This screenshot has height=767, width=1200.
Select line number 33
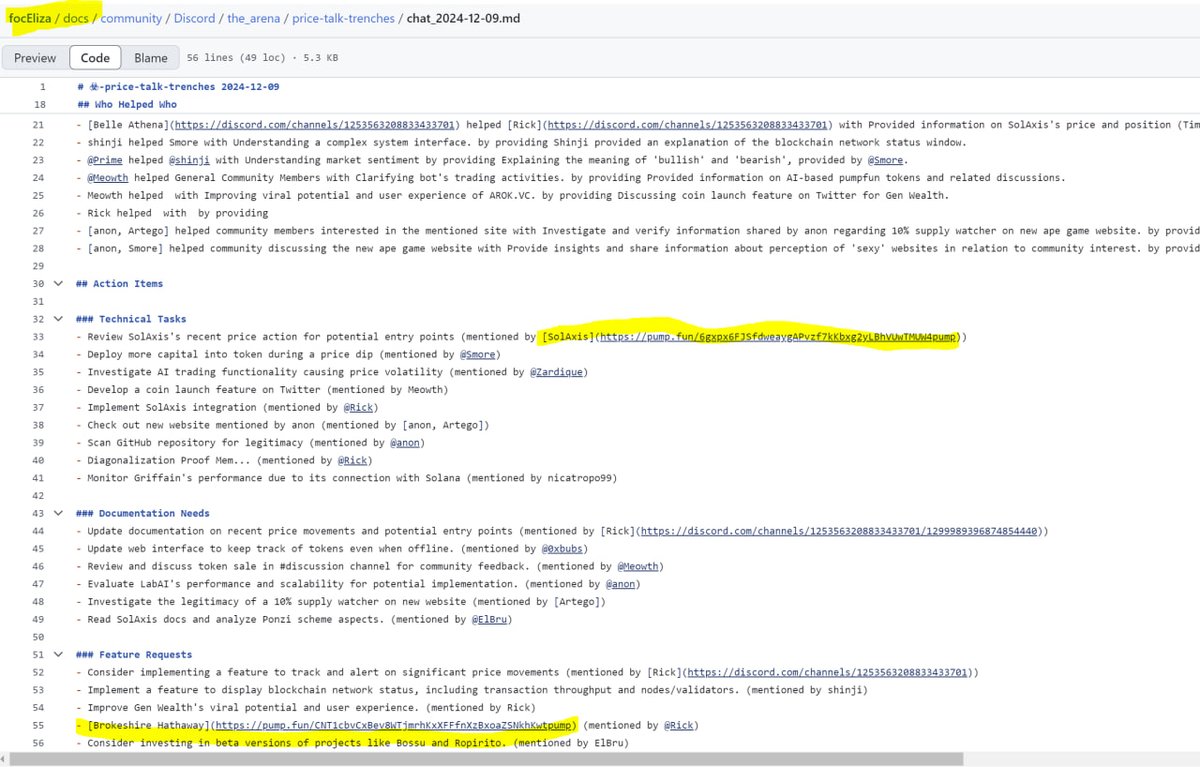point(39,337)
